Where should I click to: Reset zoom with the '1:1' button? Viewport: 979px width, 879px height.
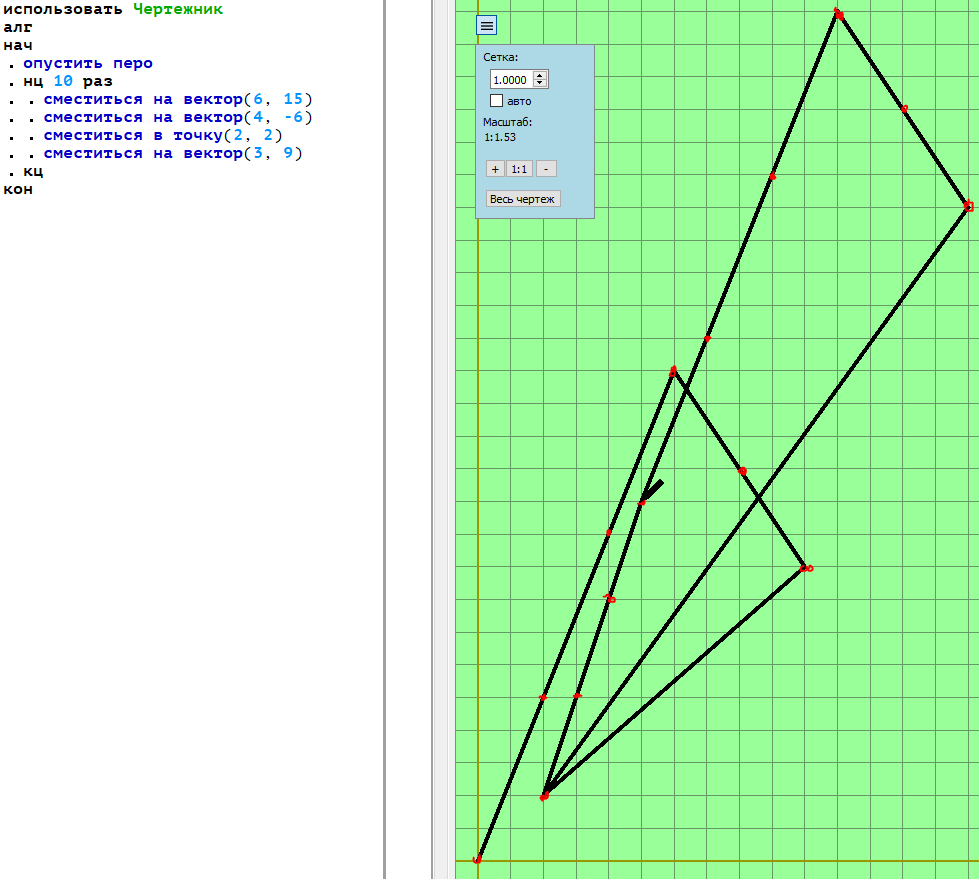pyautogui.click(x=519, y=169)
